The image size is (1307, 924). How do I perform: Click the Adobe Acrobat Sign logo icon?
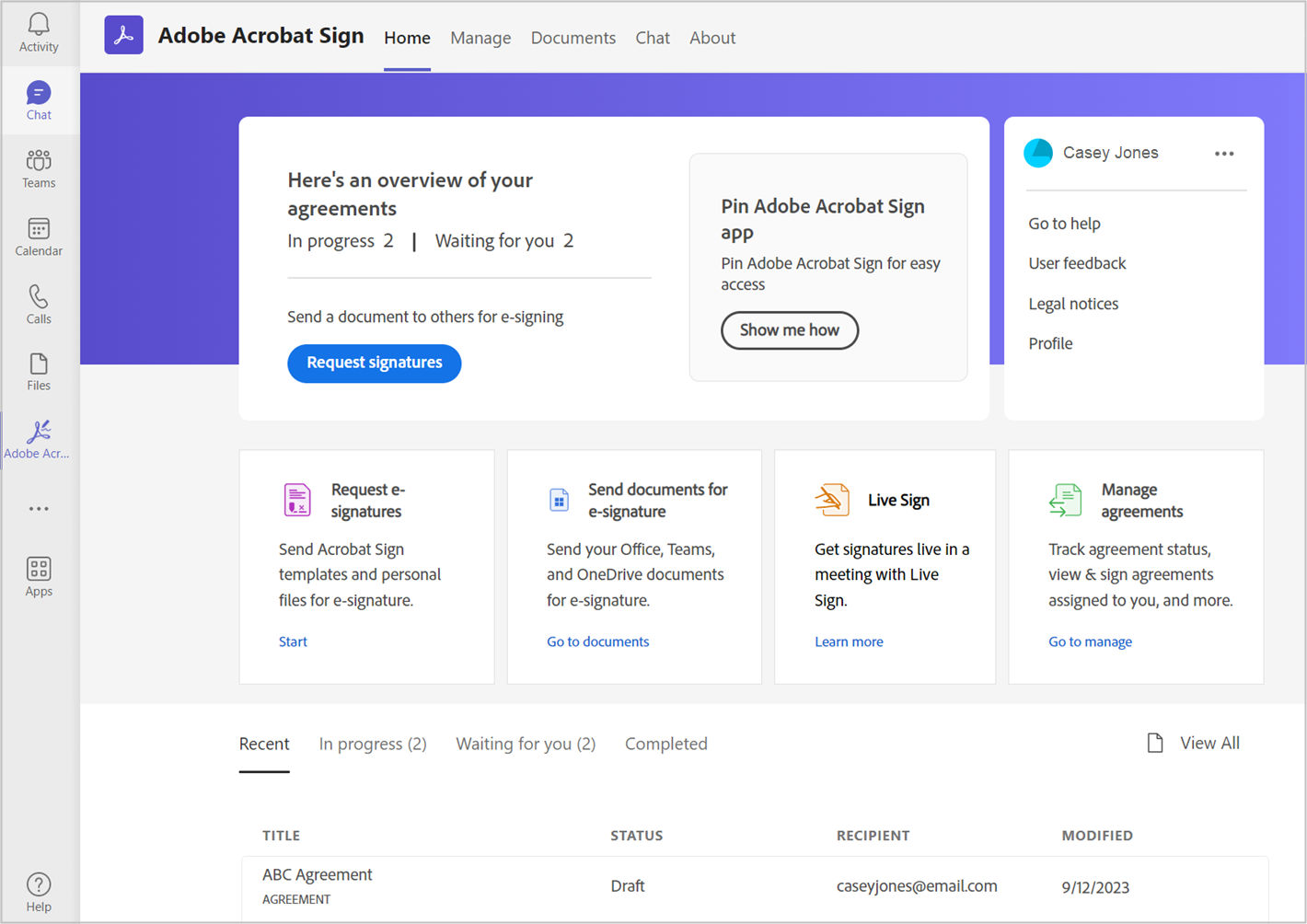click(123, 35)
